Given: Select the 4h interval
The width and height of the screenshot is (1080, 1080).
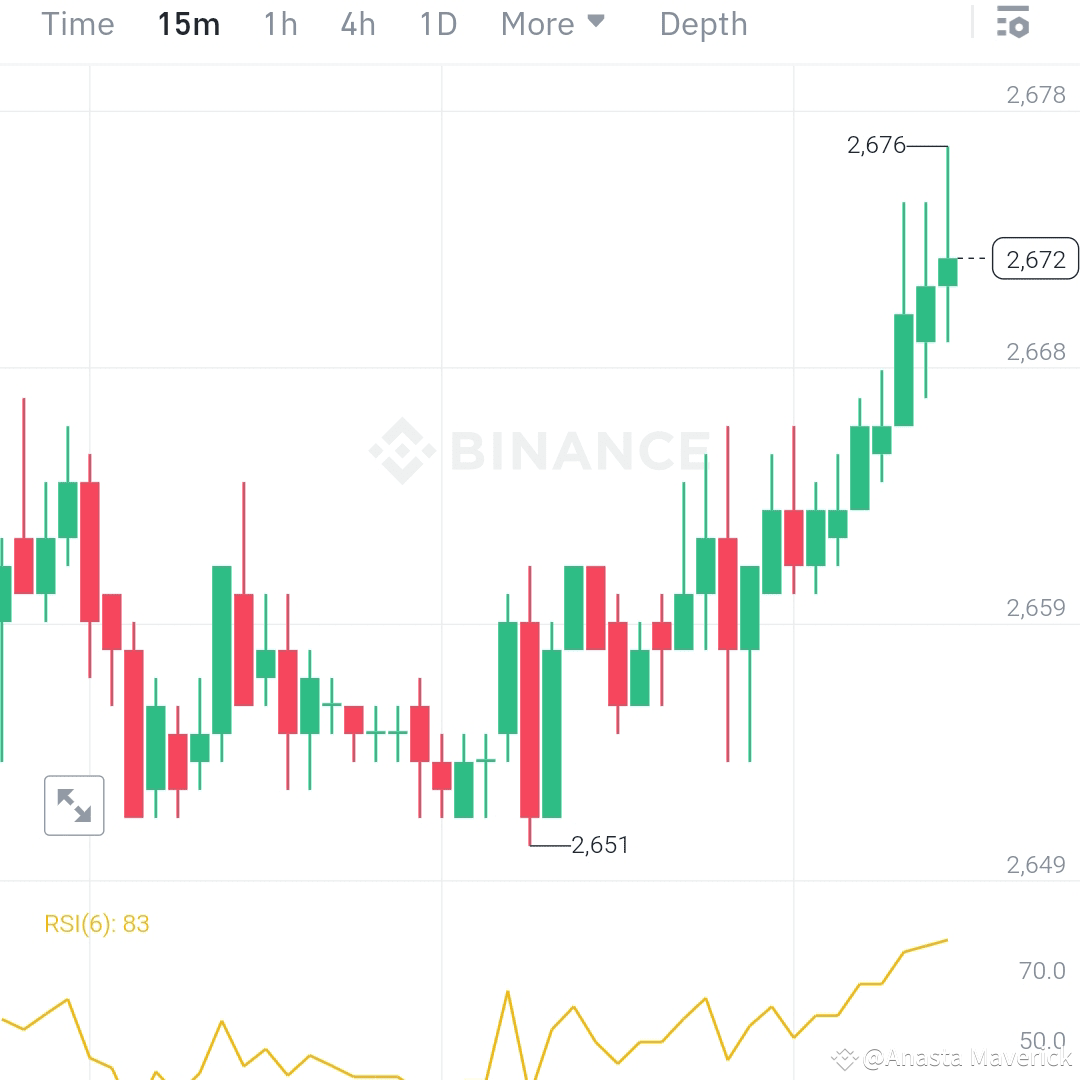Looking at the screenshot, I should pos(357,24).
